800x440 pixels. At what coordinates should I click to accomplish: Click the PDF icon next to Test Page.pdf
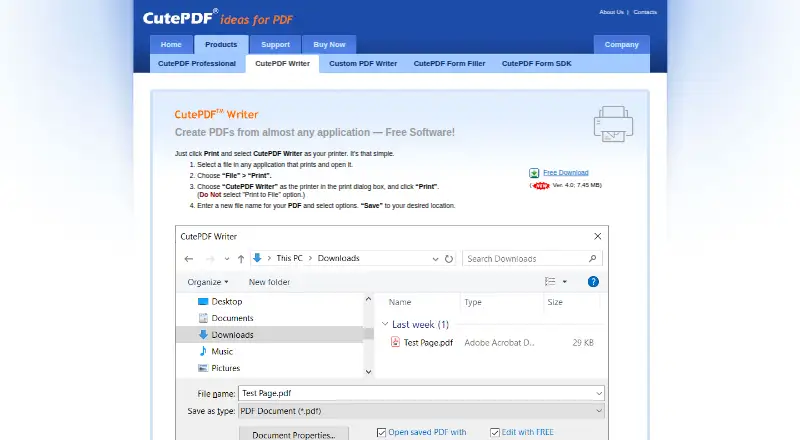point(395,342)
